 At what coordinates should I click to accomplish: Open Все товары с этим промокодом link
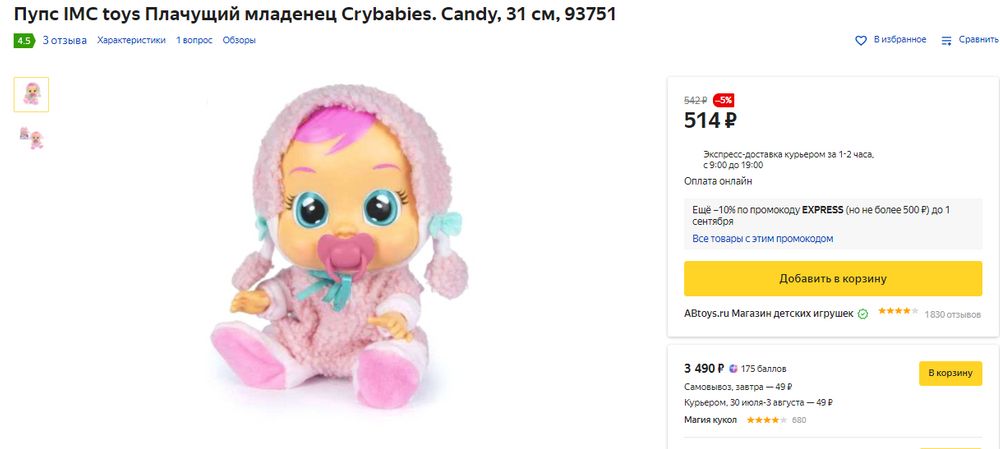762,239
